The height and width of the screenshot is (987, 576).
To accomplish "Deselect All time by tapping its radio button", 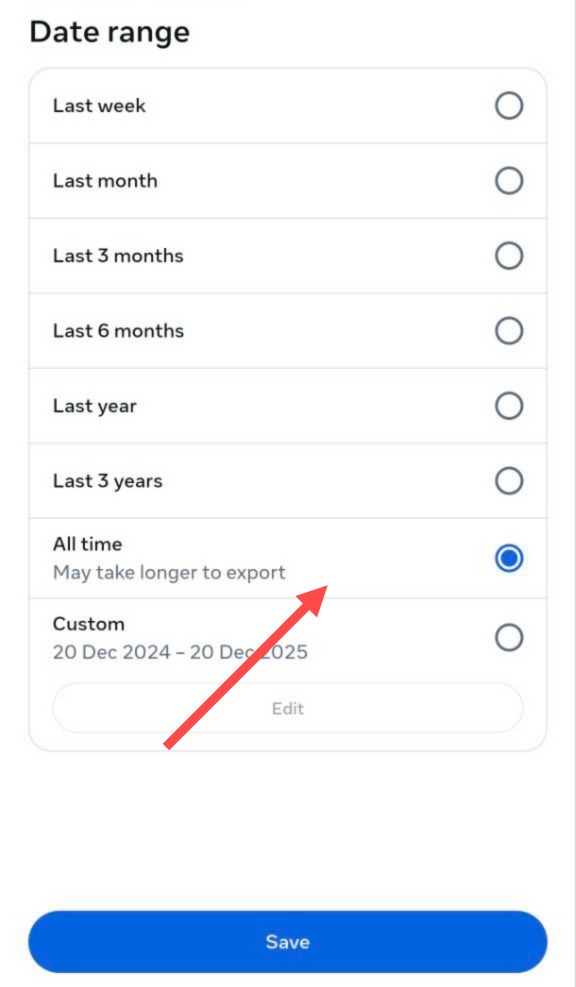I will point(510,558).
